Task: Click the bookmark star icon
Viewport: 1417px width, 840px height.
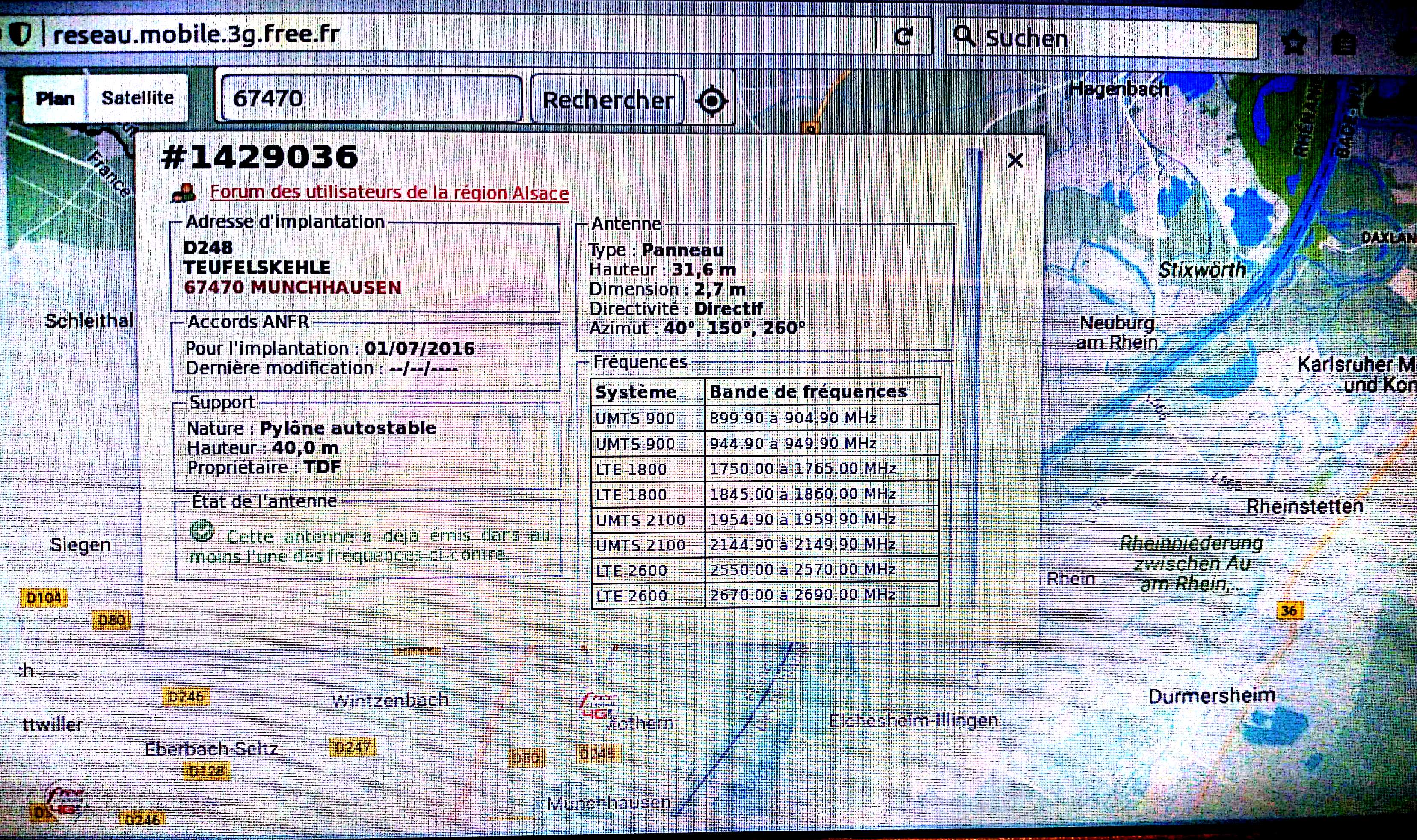Action: tap(1294, 43)
